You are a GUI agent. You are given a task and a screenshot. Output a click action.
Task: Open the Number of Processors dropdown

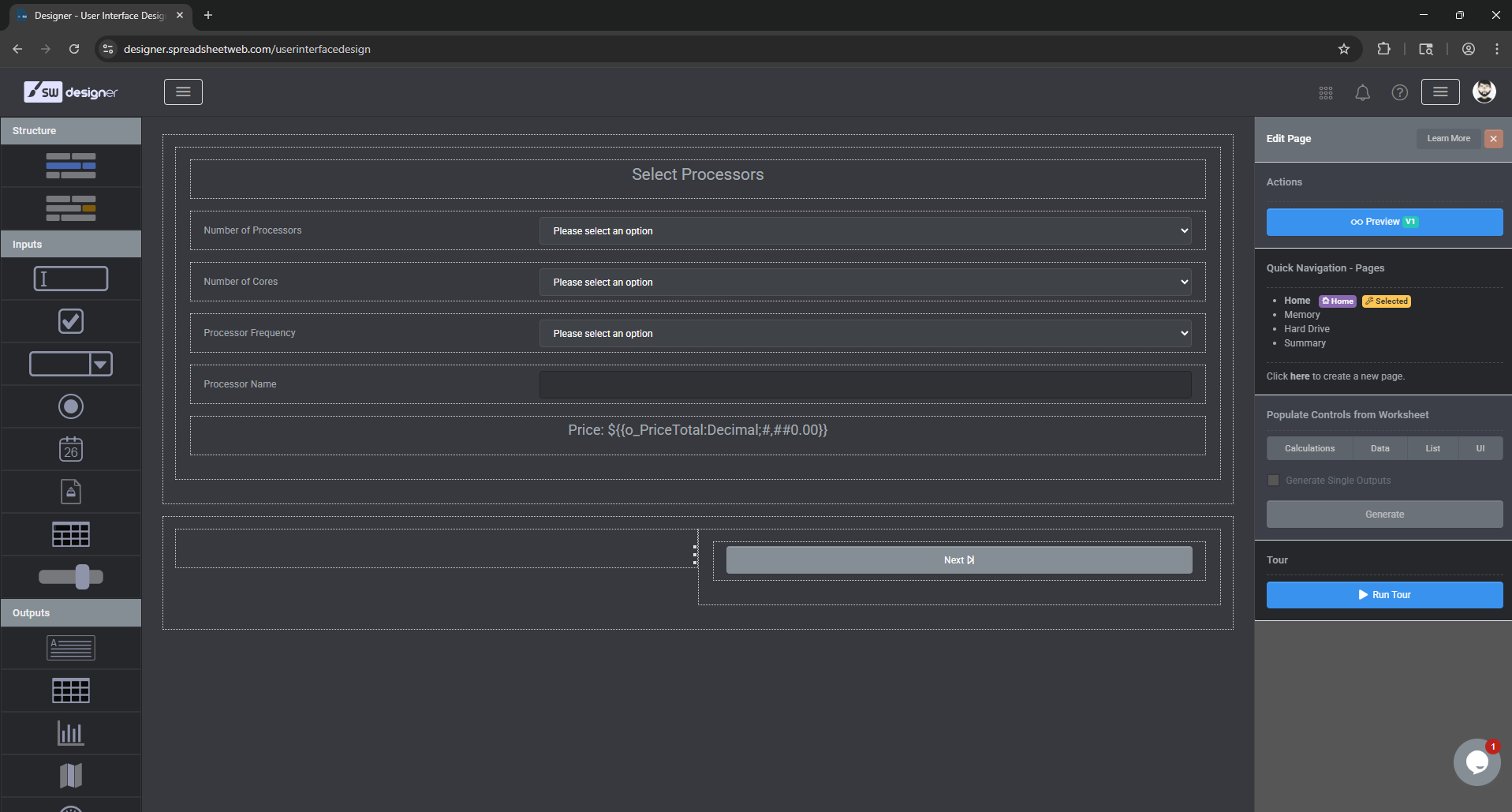point(865,230)
